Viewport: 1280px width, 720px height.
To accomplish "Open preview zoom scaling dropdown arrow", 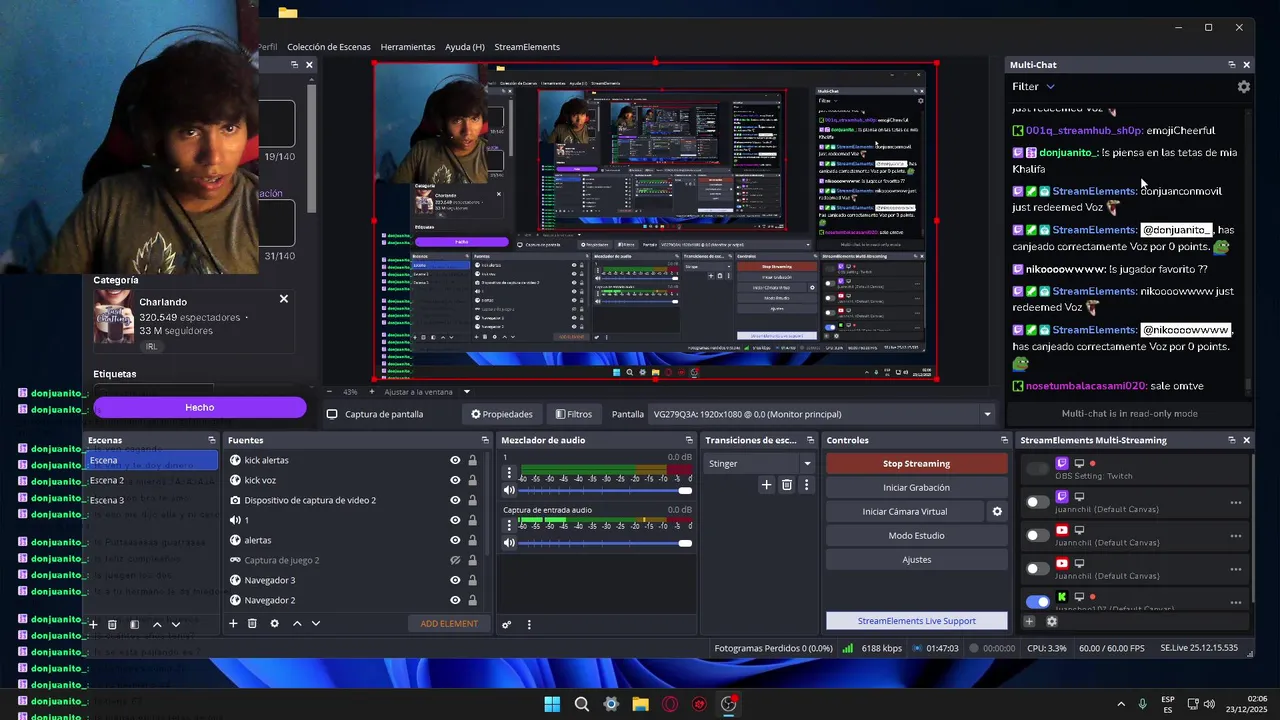I will (x=466, y=392).
